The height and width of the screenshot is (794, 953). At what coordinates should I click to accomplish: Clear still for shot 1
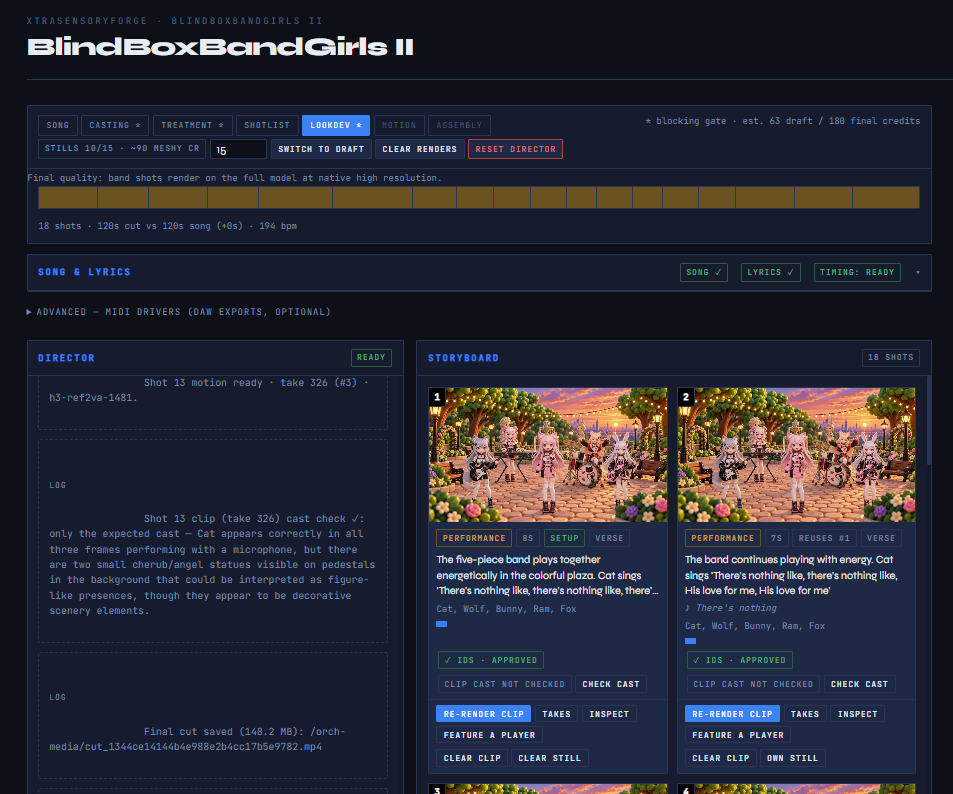pos(549,758)
